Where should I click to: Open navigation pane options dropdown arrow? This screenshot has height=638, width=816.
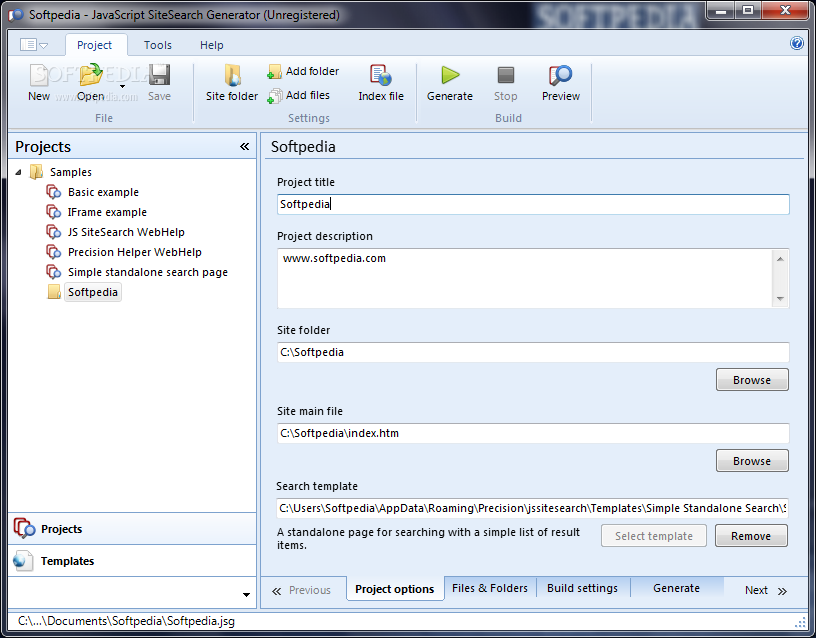pos(246,595)
